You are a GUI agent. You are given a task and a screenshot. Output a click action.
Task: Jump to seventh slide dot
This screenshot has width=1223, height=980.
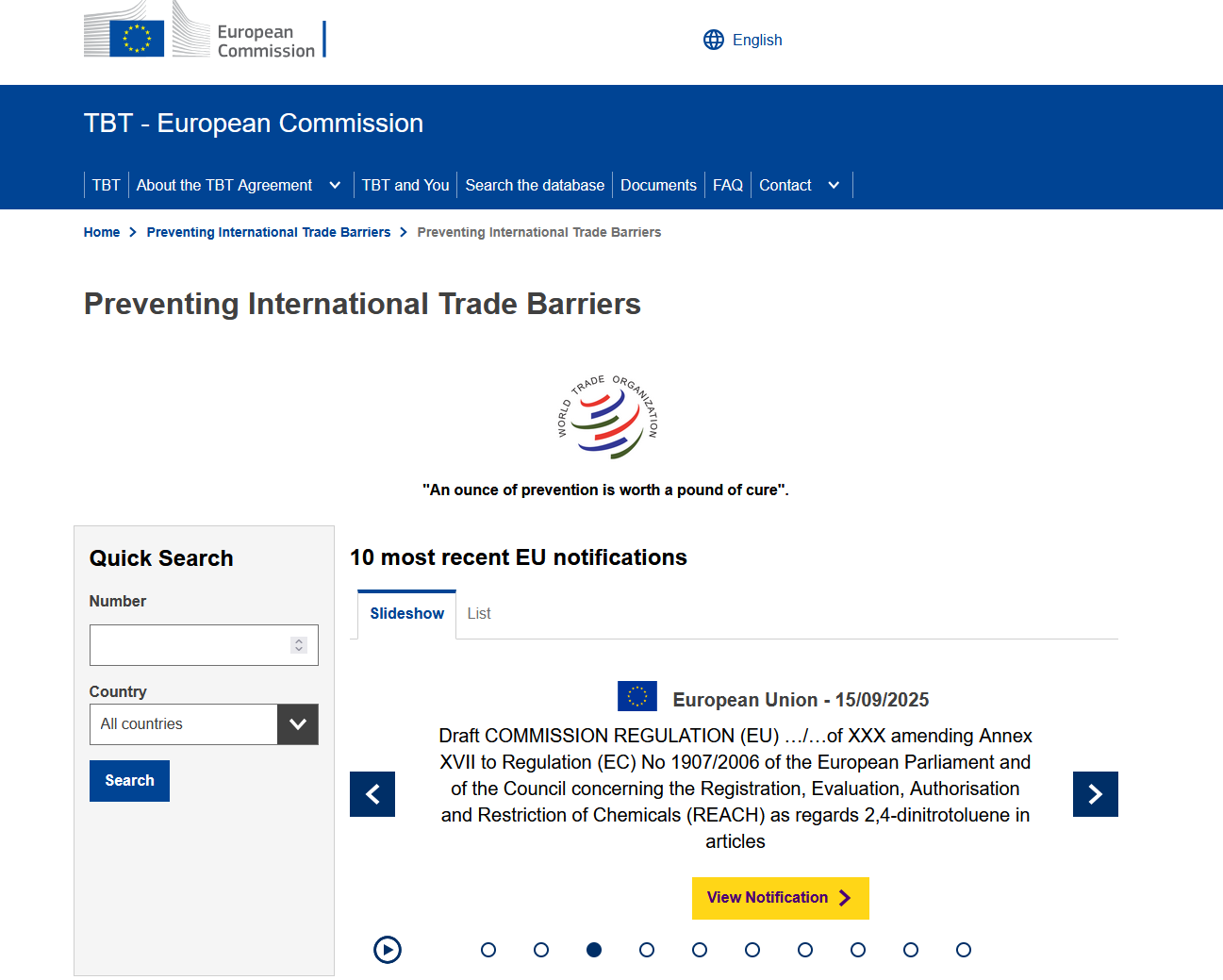(x=805, y=950)
